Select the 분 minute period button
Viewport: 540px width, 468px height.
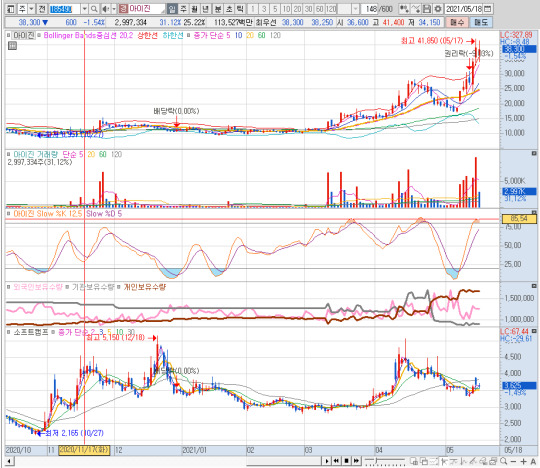click(x=218, y=9)
